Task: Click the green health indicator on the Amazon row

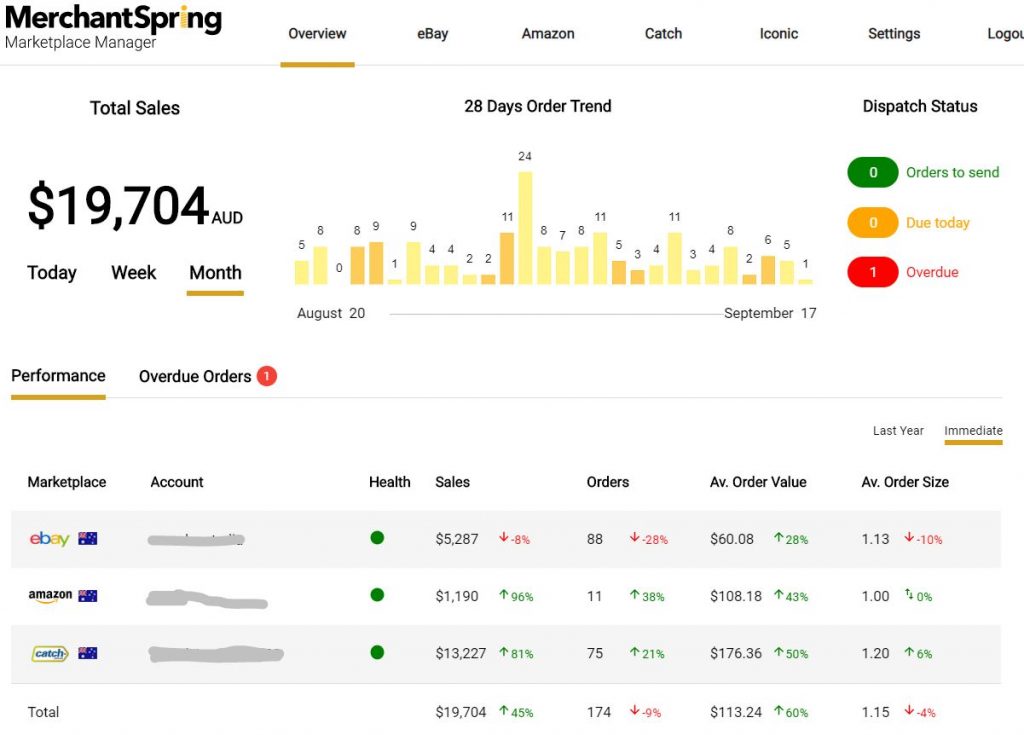Action: pyautogui.click(x=377, y=595)
